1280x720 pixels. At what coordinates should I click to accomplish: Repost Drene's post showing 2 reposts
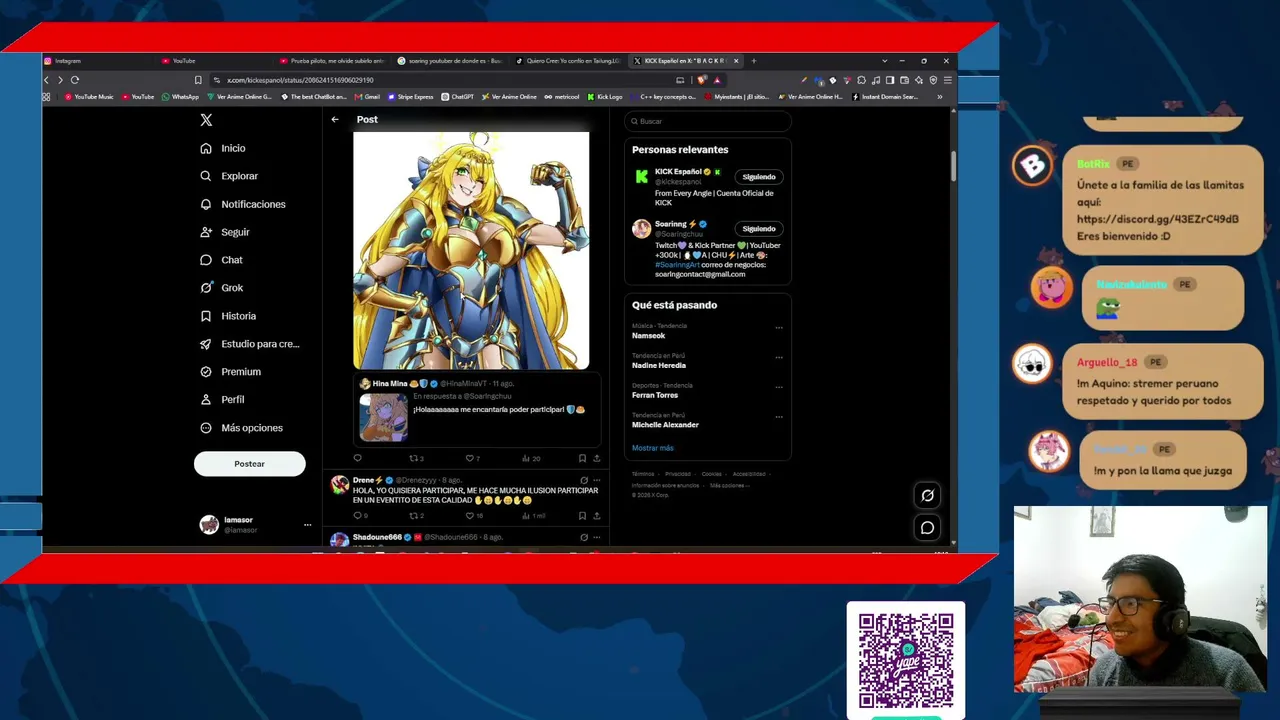pyautogui.click(x=416, y=516)
